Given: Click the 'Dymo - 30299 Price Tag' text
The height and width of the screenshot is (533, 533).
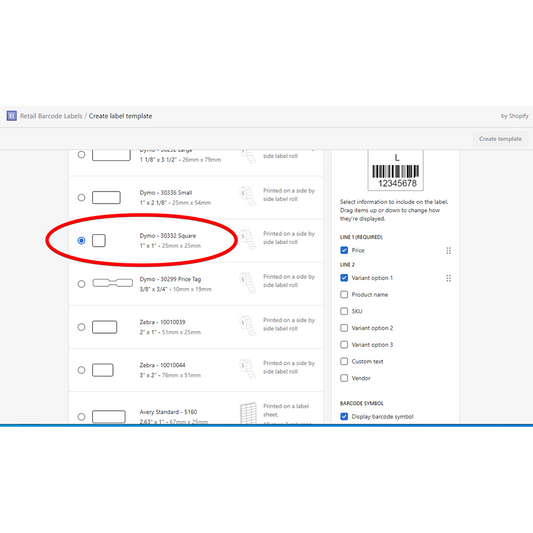Looking at the screenshot, I should click(x=170, y=279).
